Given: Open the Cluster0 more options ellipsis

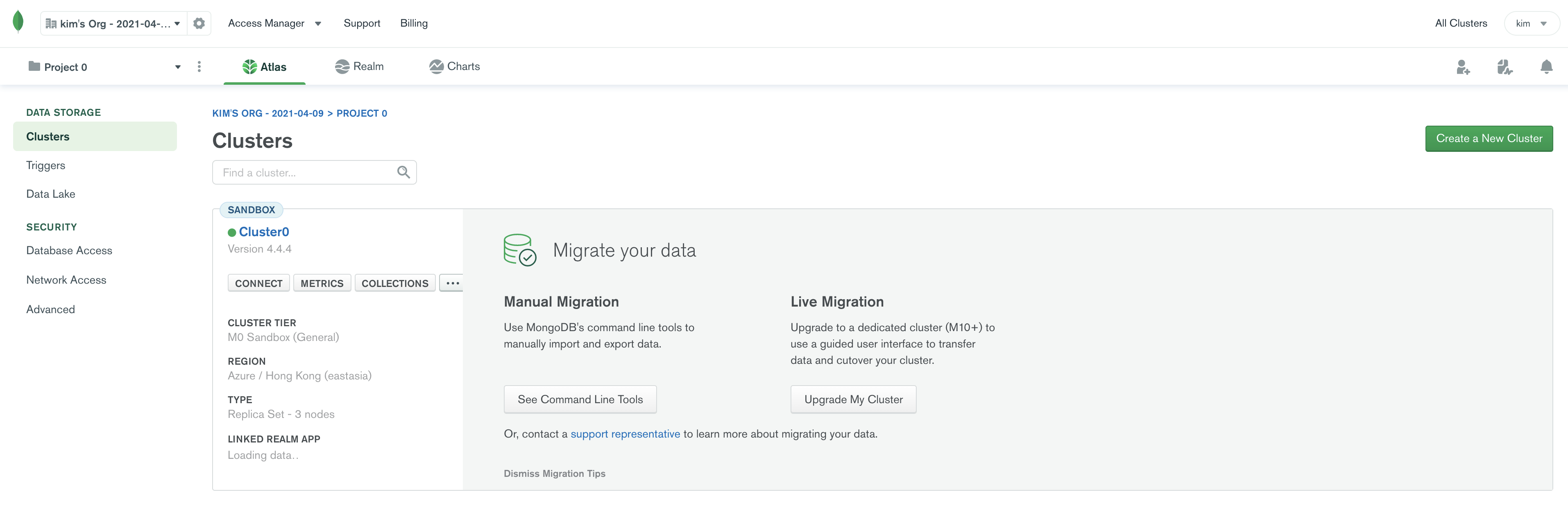Looking at the screenshot, I should 452,284.
